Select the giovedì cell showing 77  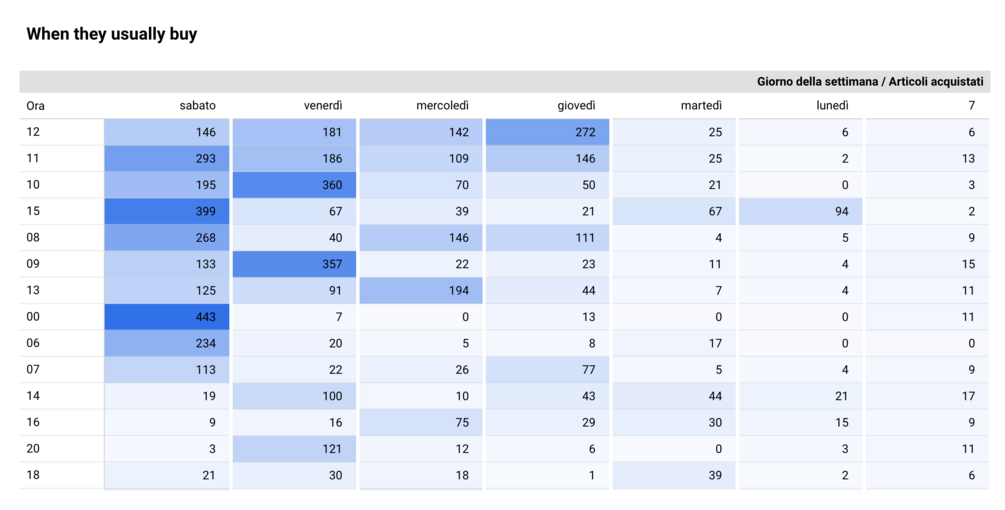(547, 370)
